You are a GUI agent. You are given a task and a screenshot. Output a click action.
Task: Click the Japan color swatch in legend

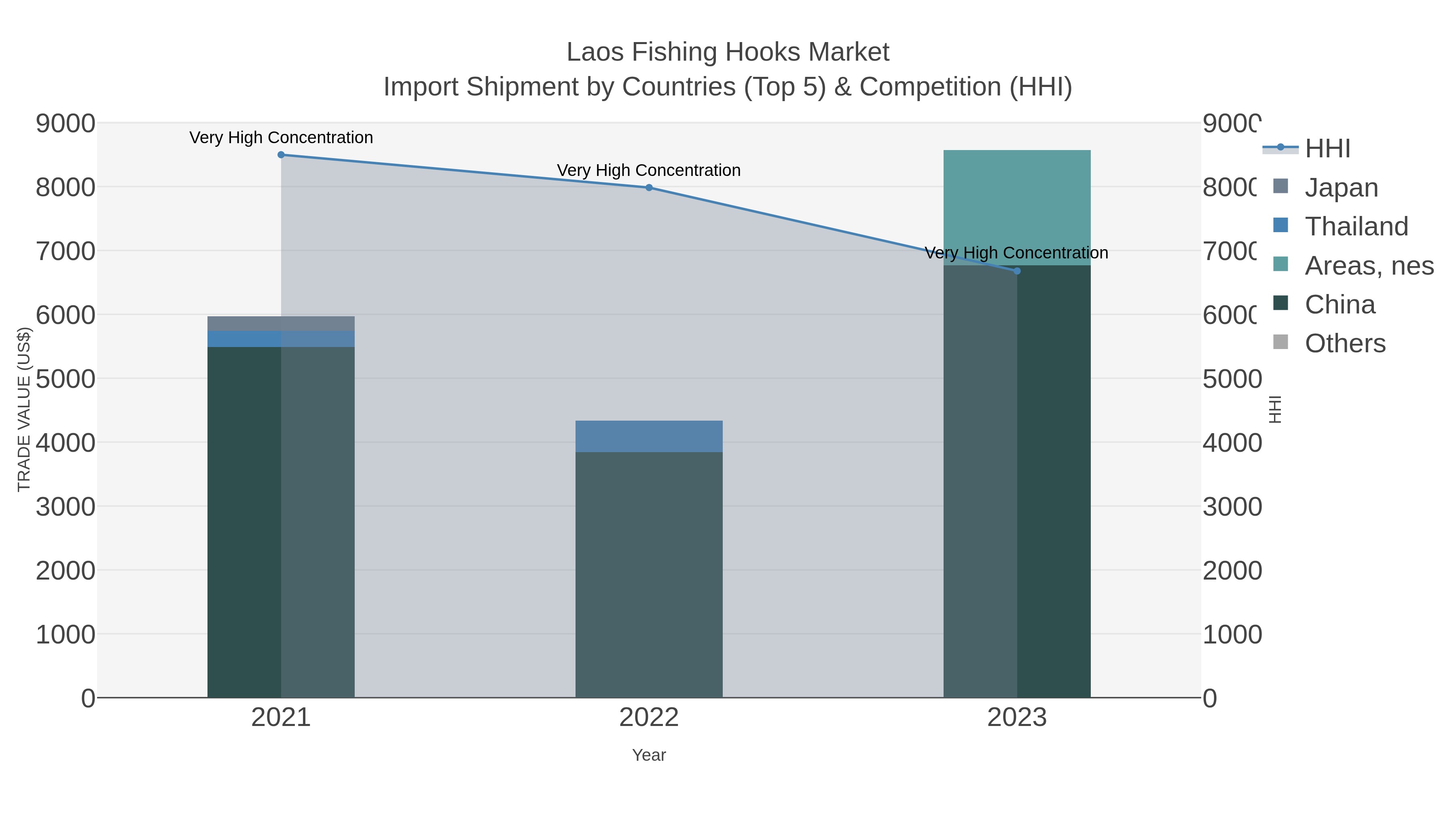pos(1281,186)
